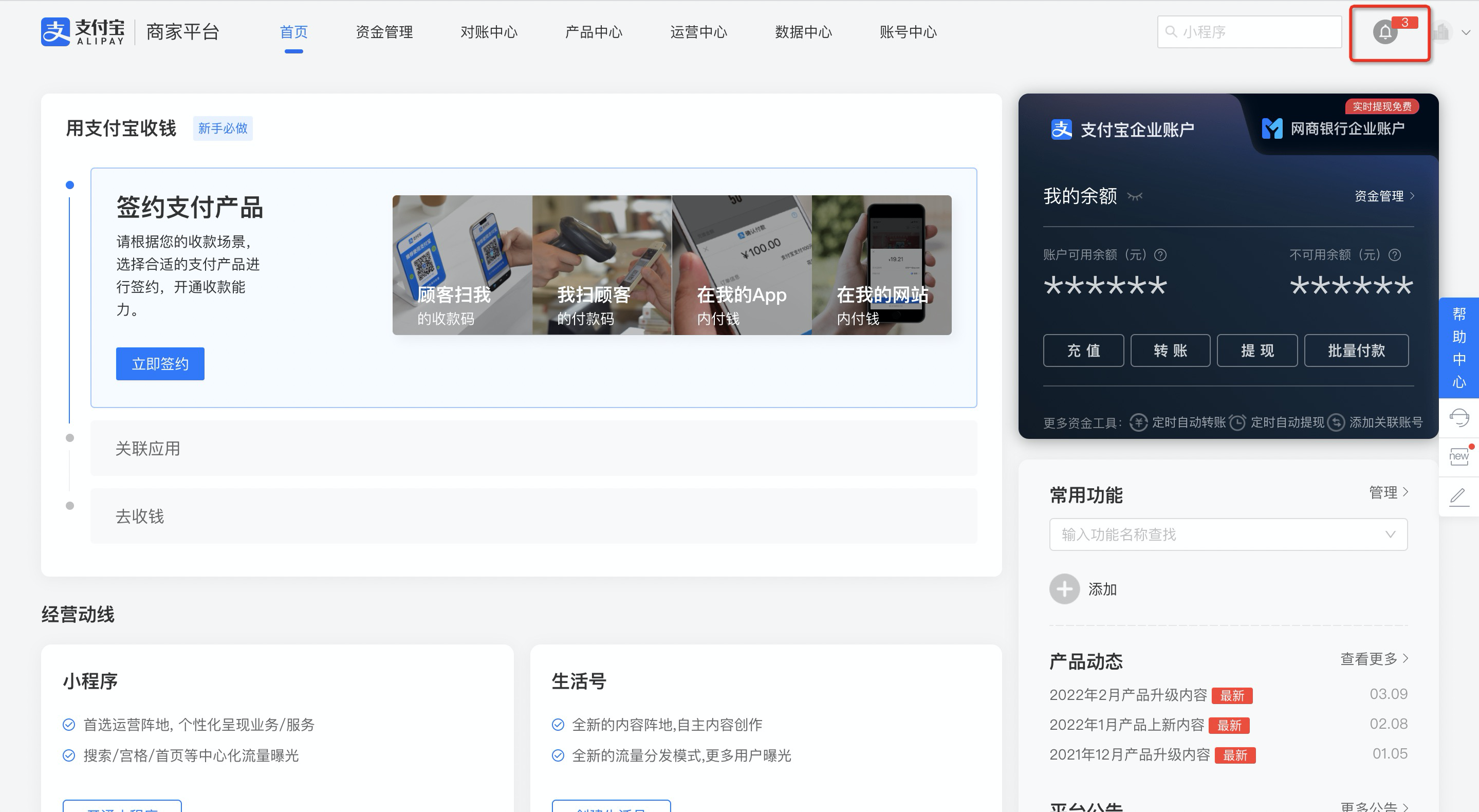Screen dimensions: 1479x812
Task: Open the 数据中心 menu
Action: 803,32
